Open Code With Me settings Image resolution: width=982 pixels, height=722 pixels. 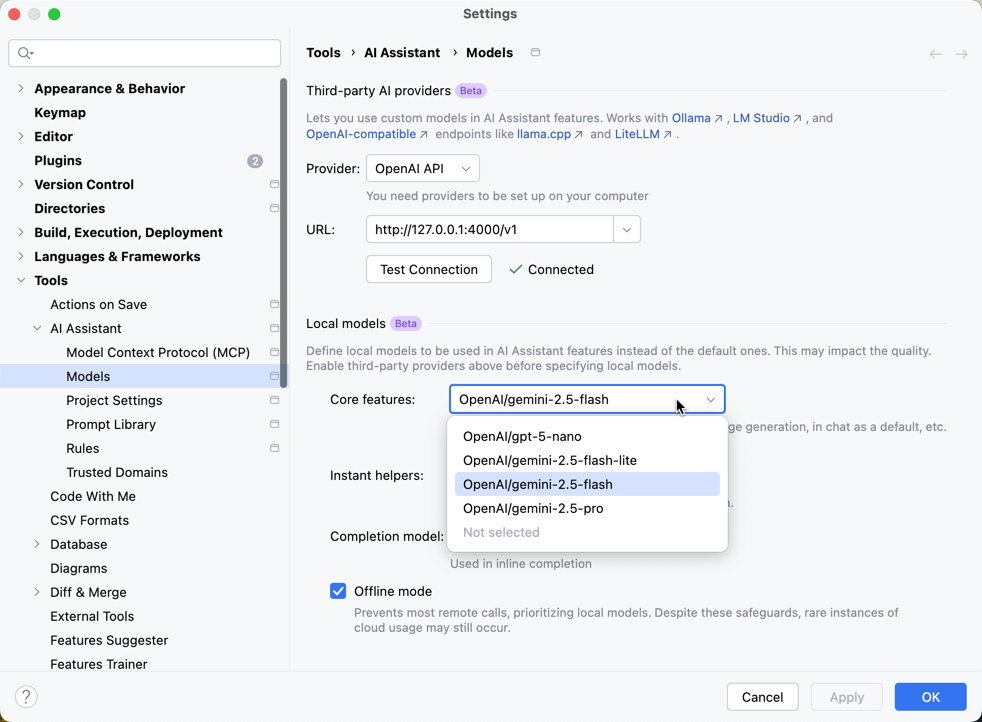(93, 497)
